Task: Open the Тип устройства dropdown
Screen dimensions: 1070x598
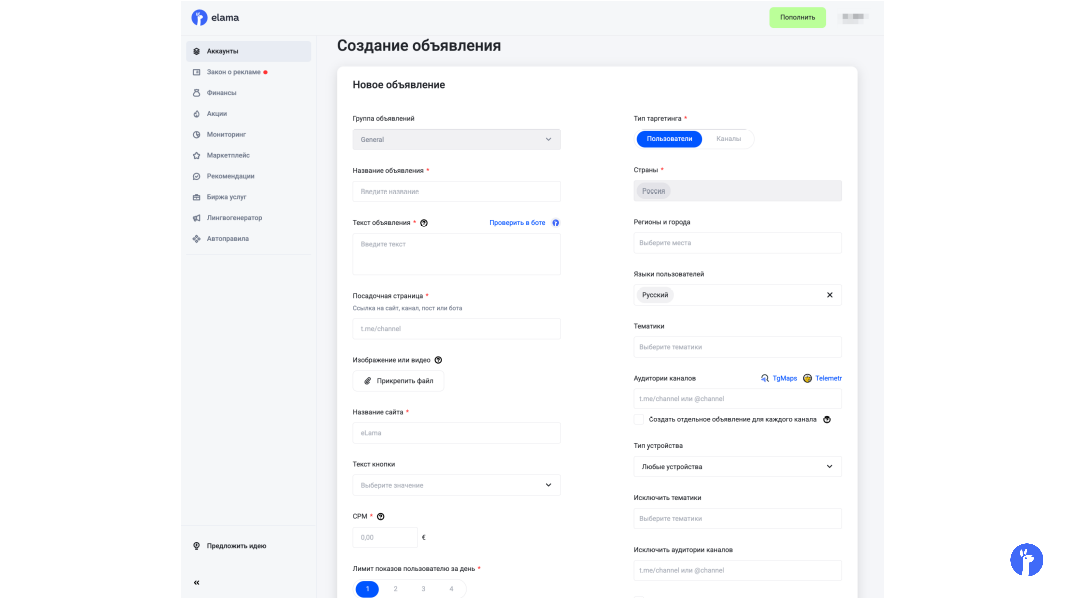Action: tap(737, 467)
